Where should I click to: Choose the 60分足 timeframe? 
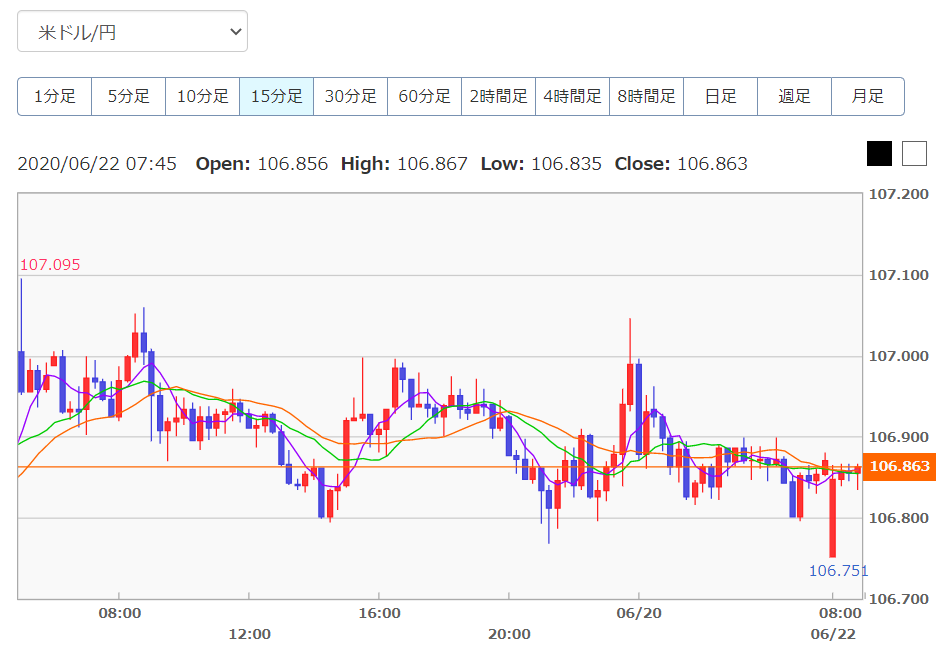click(x=425, y=96)
